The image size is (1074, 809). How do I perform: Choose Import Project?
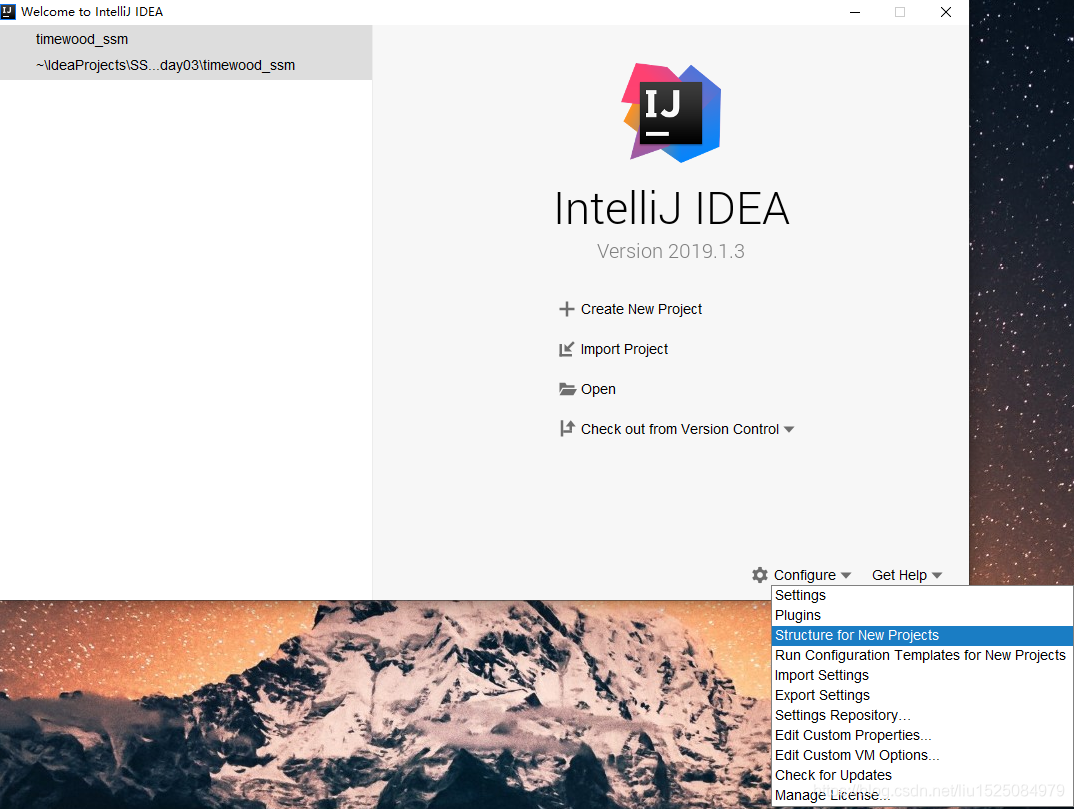[624, 349]
